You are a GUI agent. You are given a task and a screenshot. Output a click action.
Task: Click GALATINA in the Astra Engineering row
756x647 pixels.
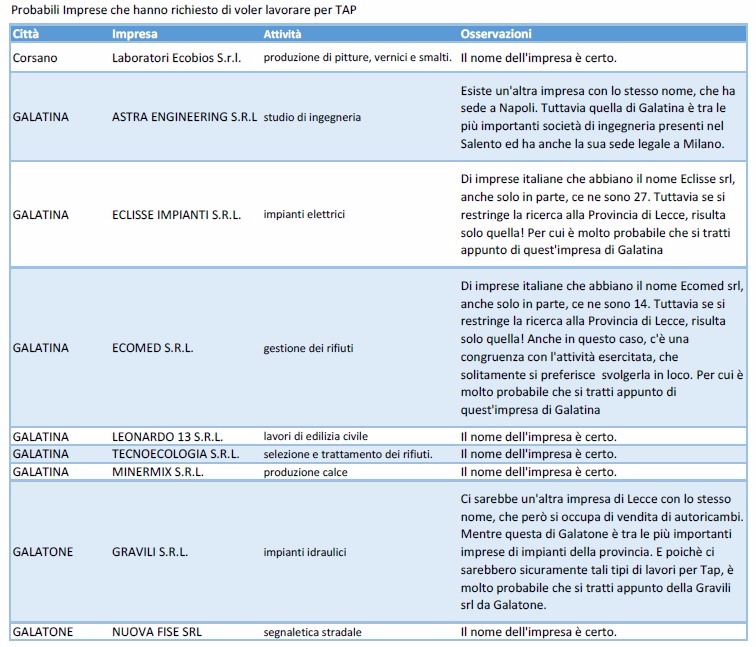click(40, 117)
